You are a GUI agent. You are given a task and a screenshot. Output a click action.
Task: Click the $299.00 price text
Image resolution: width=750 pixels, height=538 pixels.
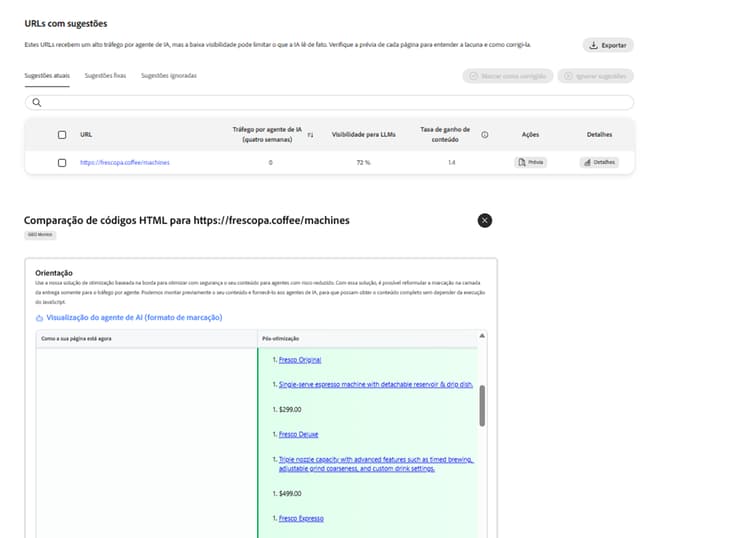[290, 409]
